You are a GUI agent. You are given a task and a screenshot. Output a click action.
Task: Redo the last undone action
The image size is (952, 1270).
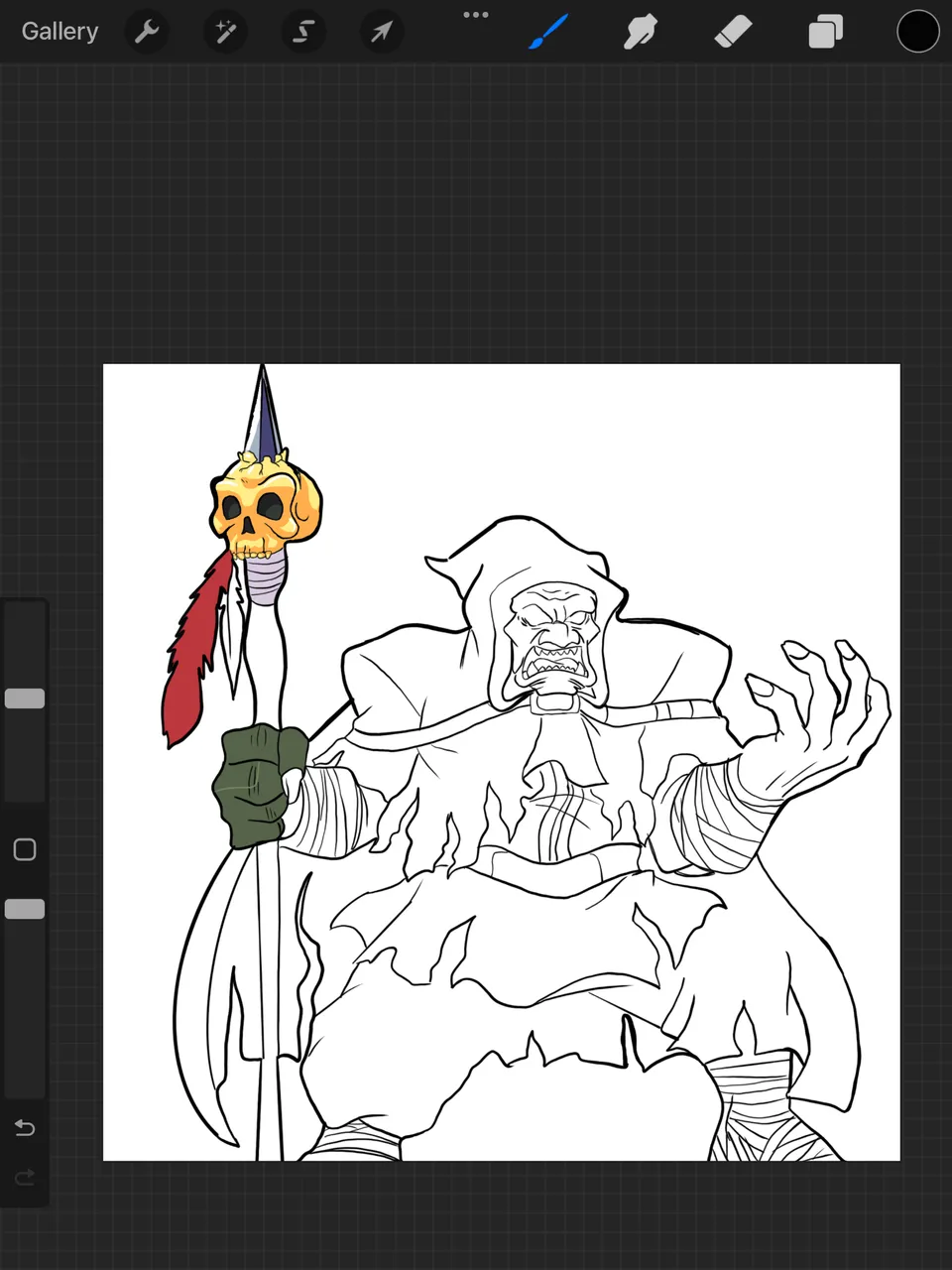click(25, 1177)
